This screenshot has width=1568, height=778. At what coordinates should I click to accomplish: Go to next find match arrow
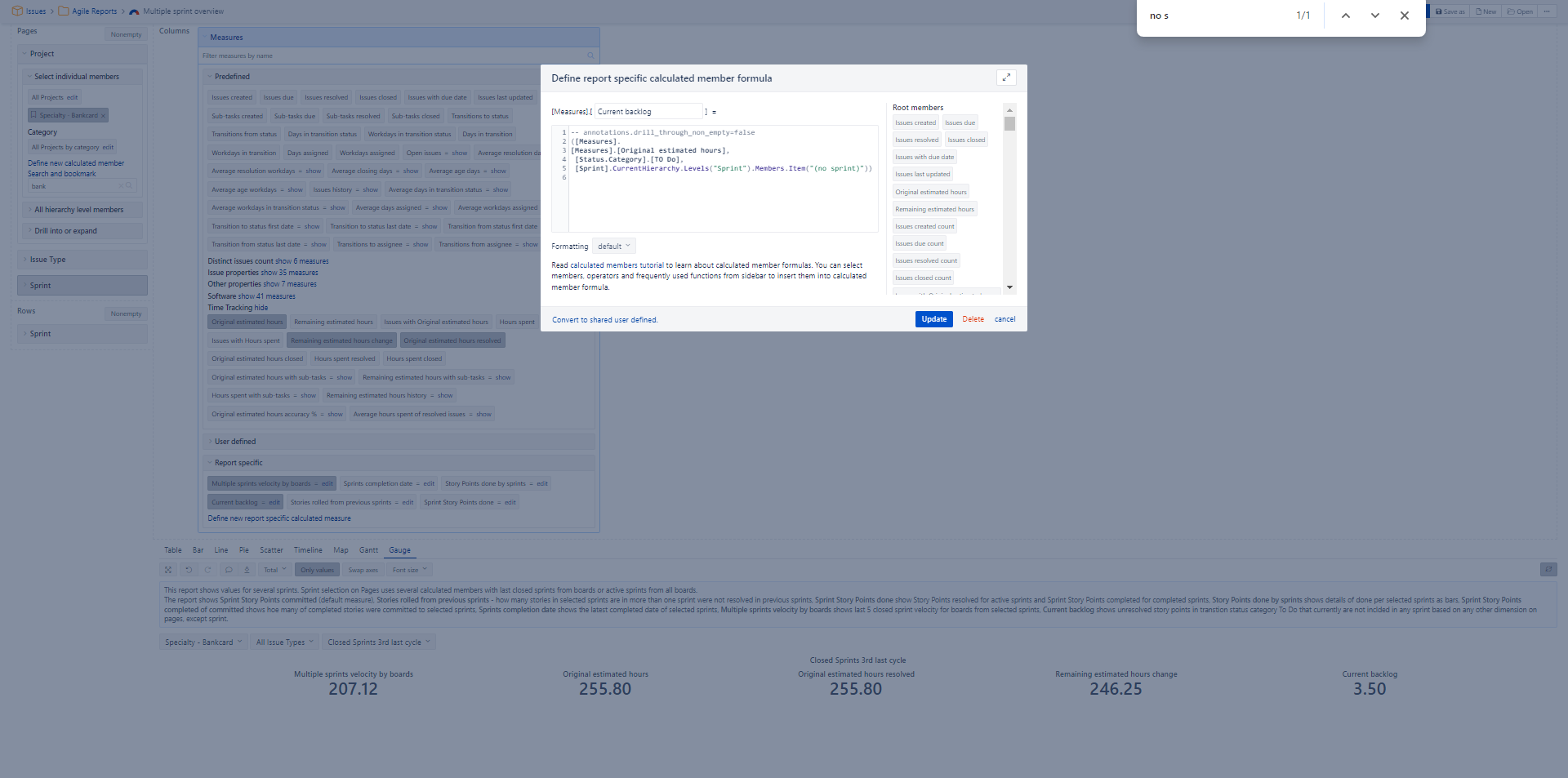[1375, 16]
